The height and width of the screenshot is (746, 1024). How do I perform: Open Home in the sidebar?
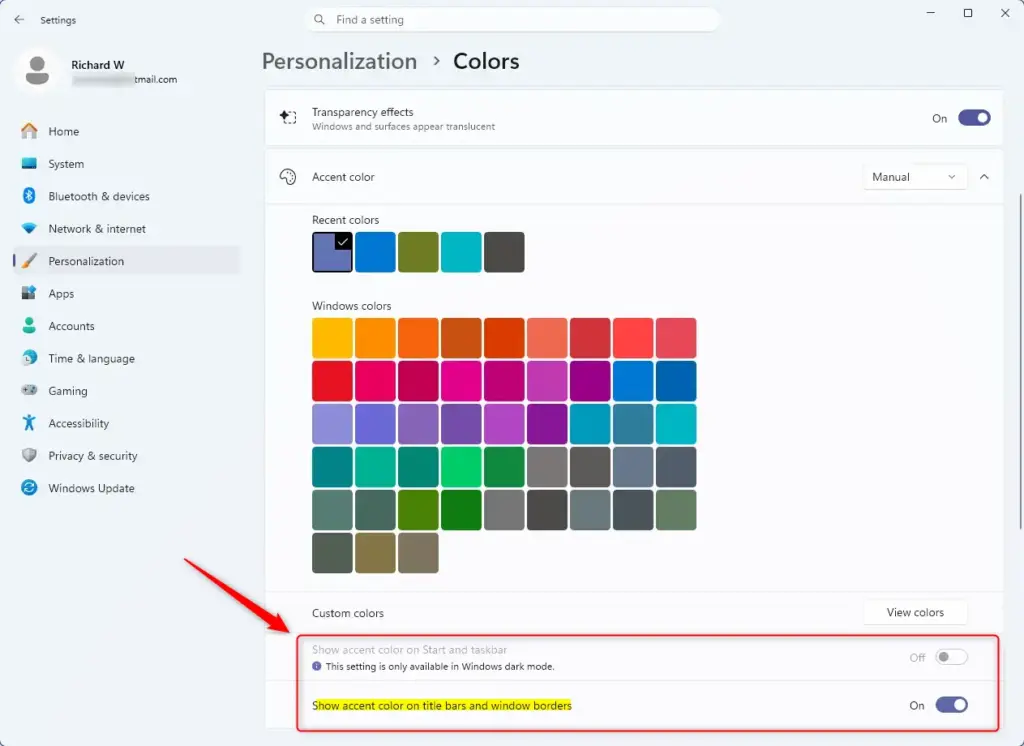click(127, 131)
